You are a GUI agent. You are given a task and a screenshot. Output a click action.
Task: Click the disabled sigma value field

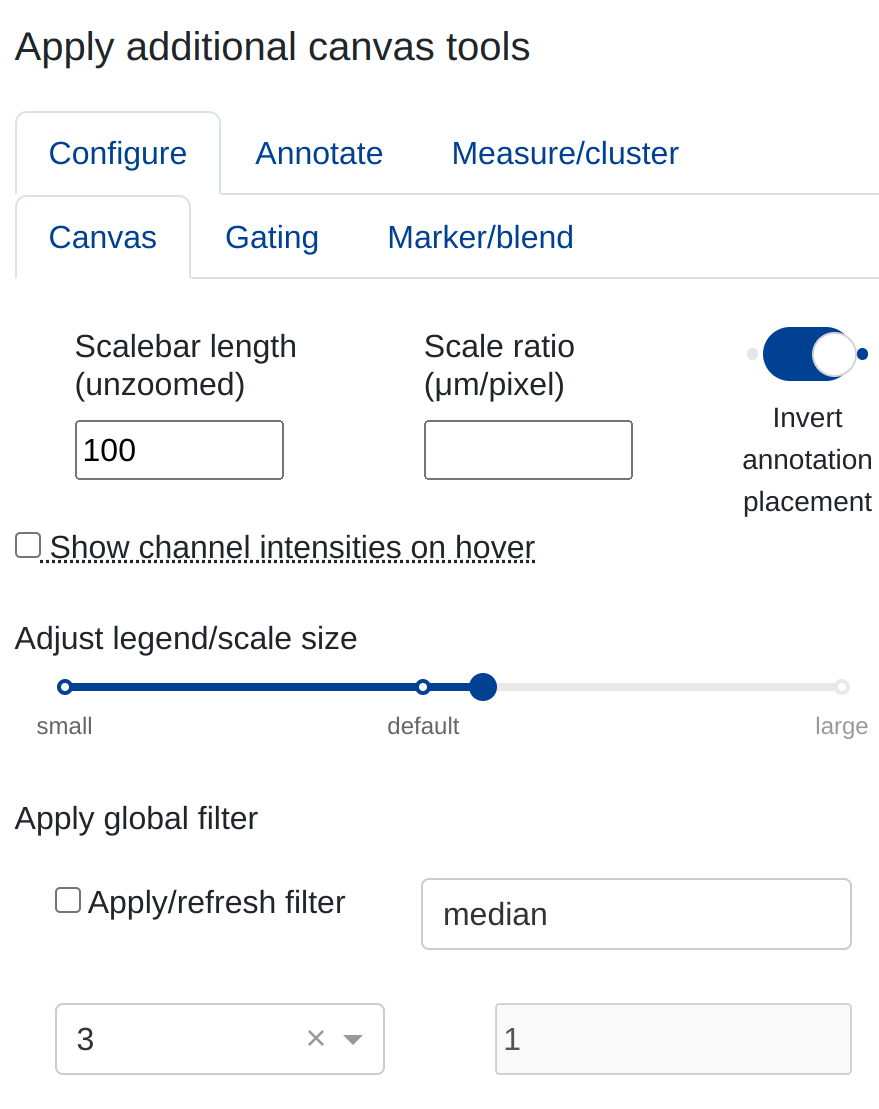673,1039
